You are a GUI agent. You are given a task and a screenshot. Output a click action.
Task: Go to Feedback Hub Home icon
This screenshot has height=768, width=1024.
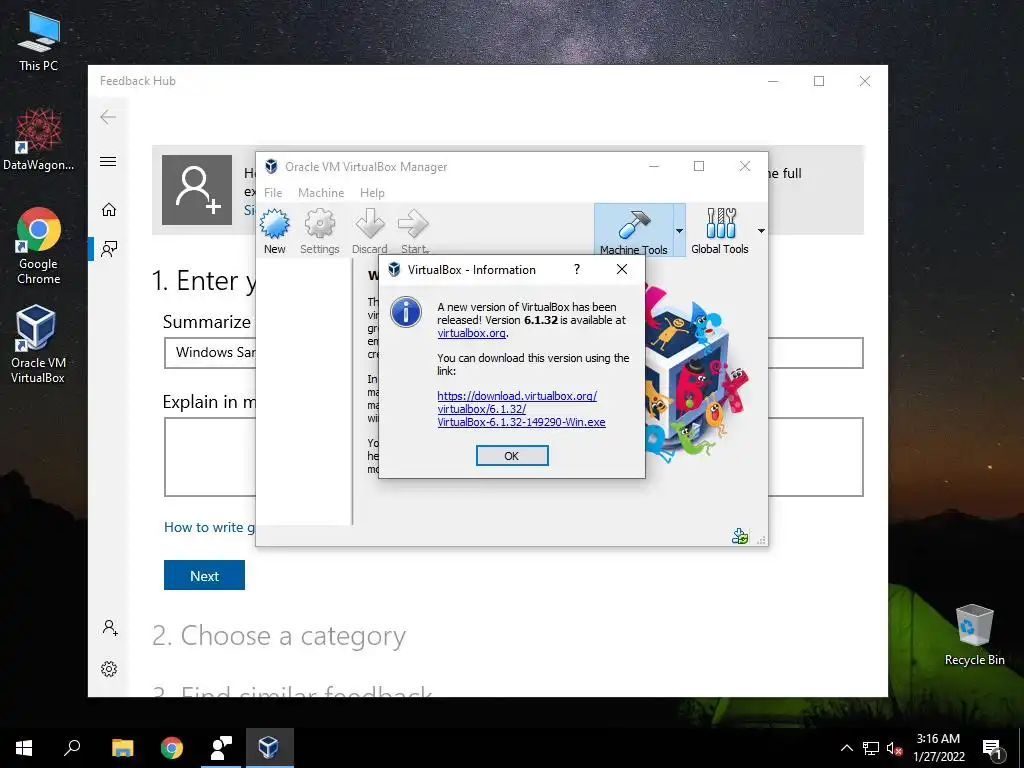pos(109,210)
